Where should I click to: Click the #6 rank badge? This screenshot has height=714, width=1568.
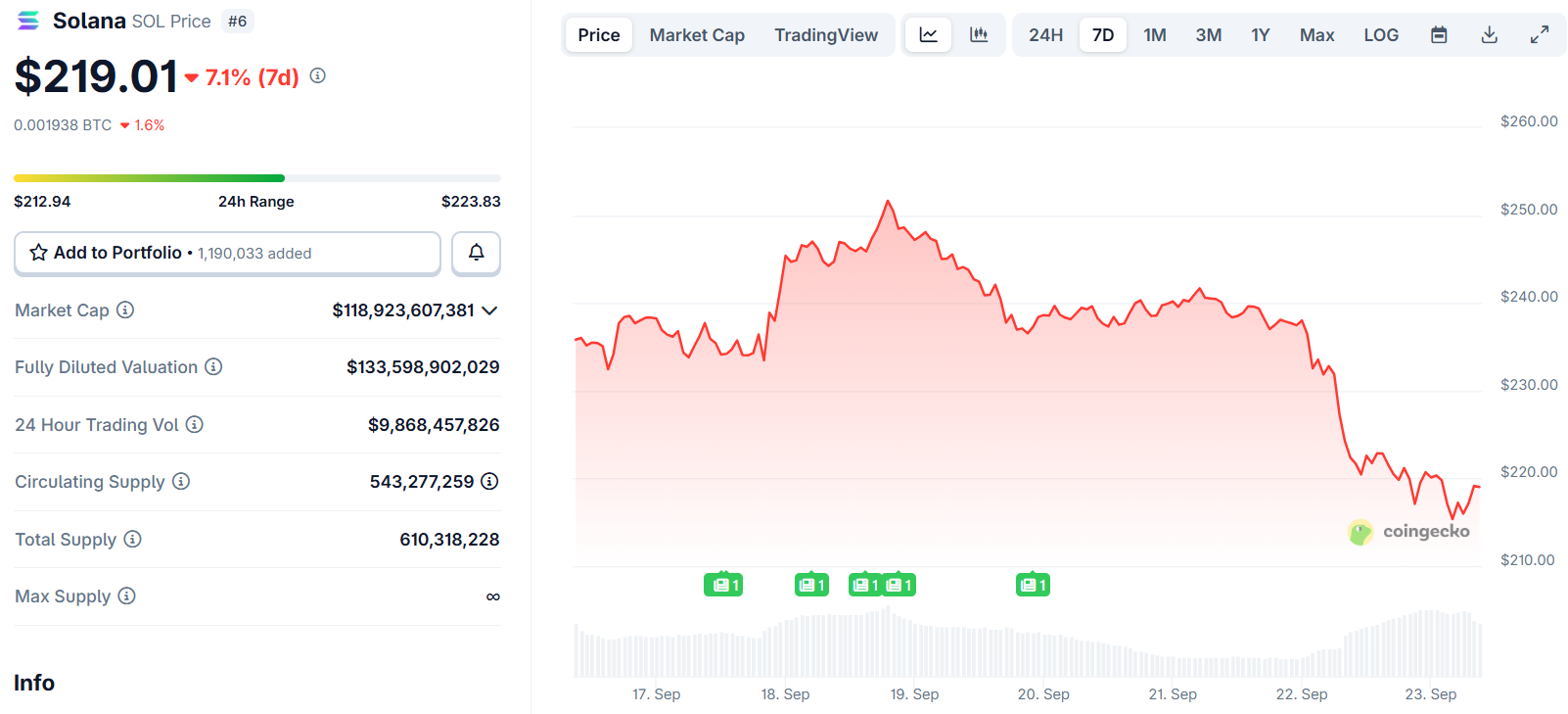point(238,21)
